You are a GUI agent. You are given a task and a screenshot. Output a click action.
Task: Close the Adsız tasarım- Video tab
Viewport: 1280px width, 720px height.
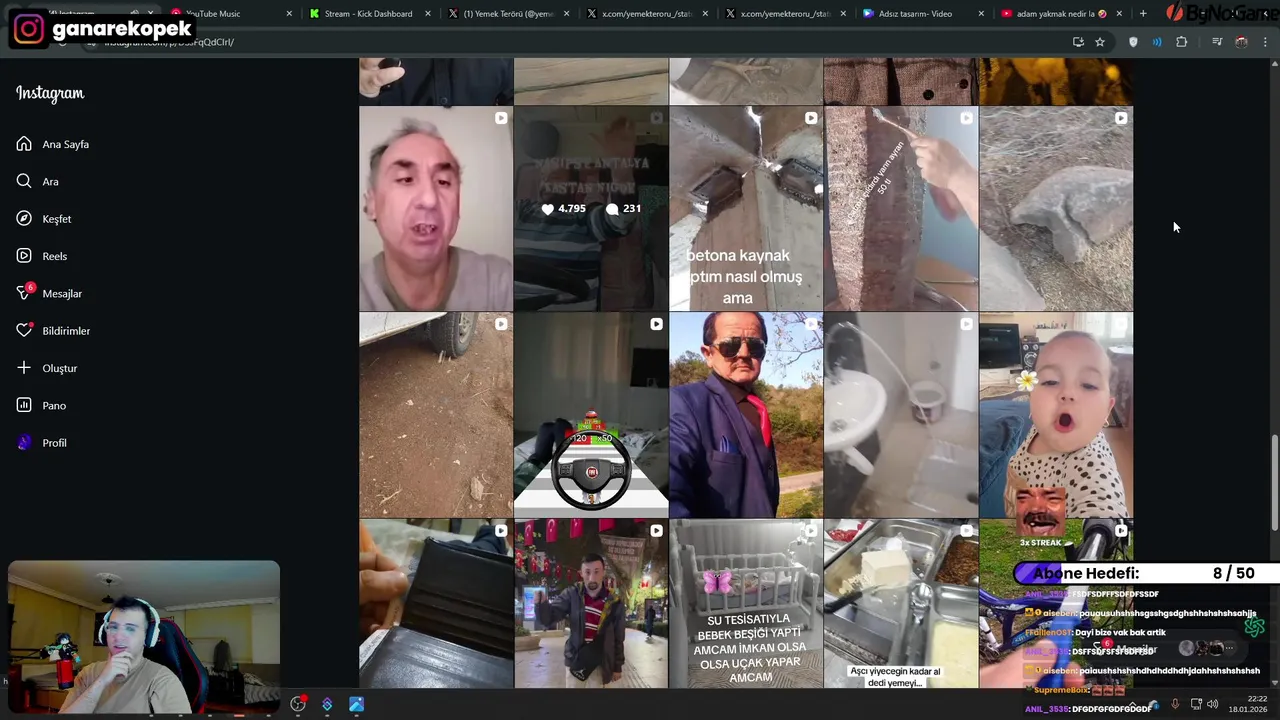pyautogui.click(x=981, y=14)
